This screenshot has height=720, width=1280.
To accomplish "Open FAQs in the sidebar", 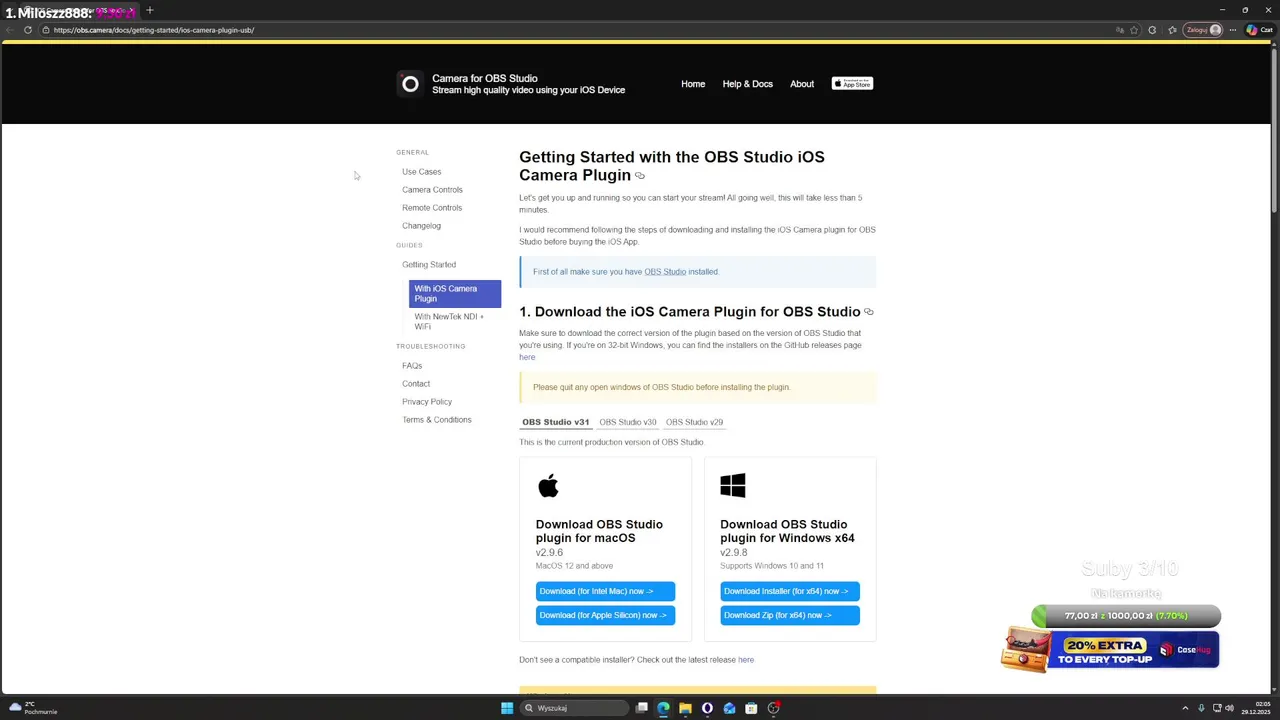I will (x=412, y=366).
